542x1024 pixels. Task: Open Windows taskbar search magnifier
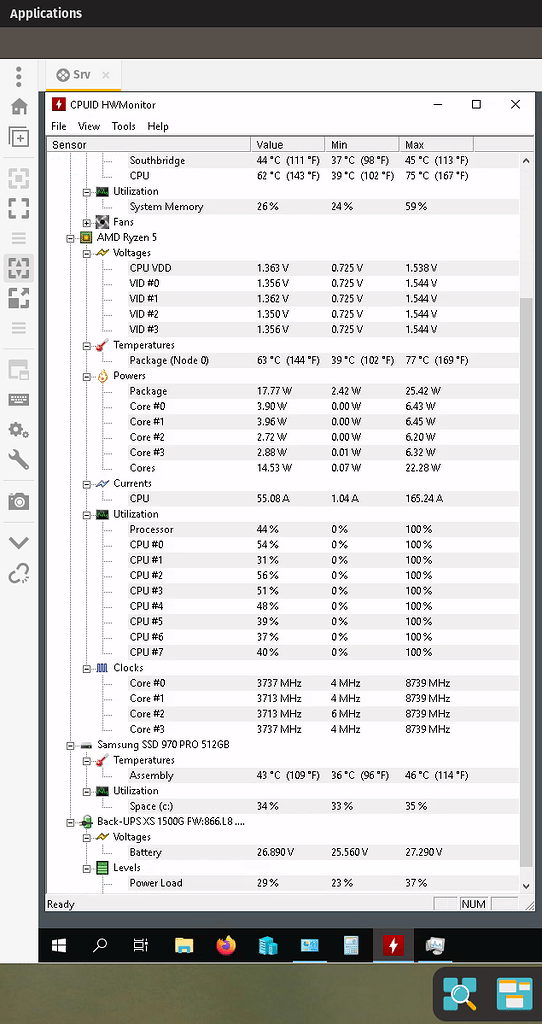point(100,945)
